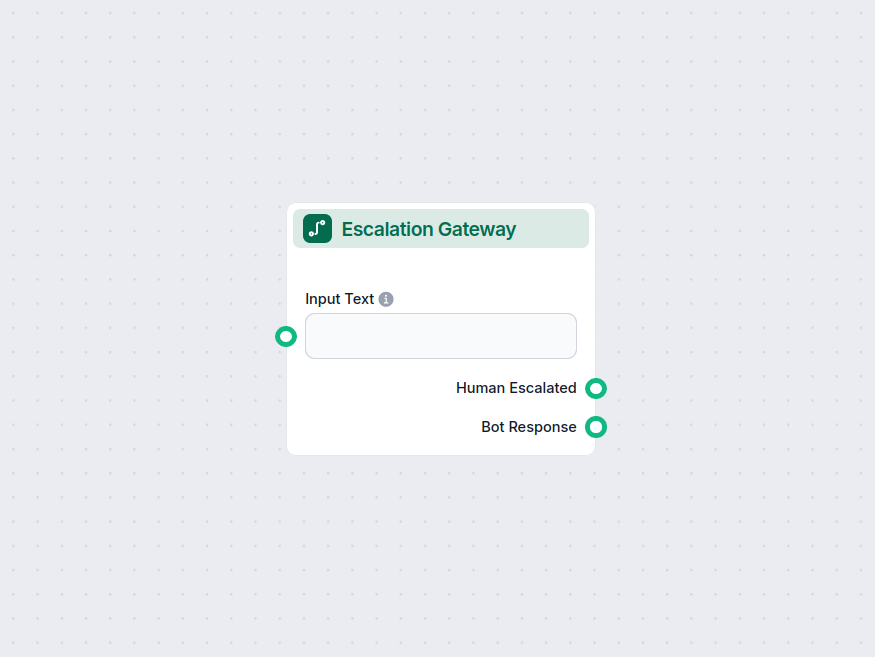Click the Escalation Gateway title text
This screenshot has height=657, width=875.
tap(428, 229)
